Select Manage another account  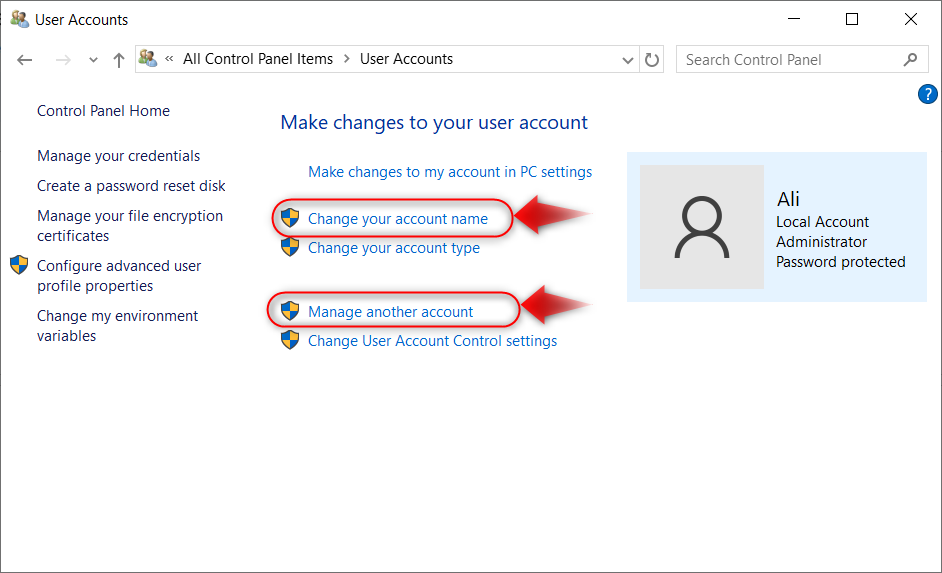tap(390, 311)
